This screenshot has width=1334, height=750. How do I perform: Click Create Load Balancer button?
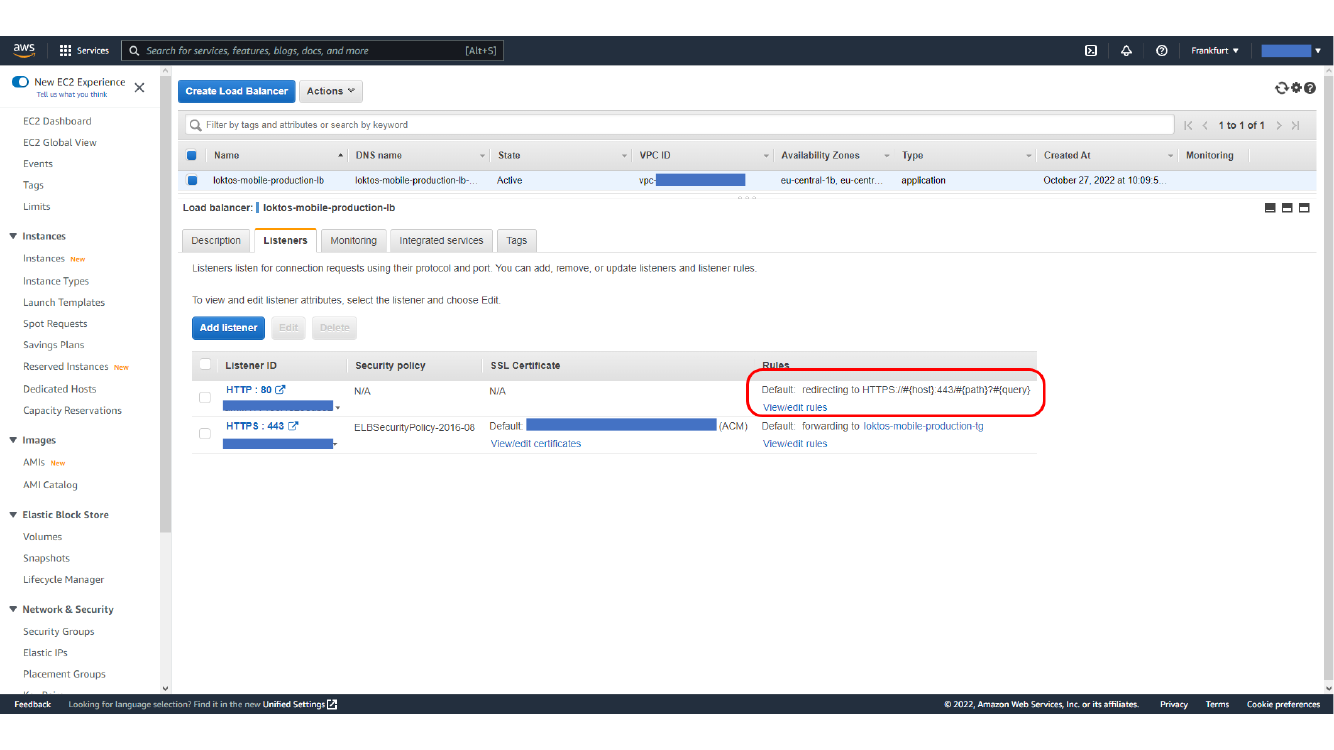pos(237,91)
